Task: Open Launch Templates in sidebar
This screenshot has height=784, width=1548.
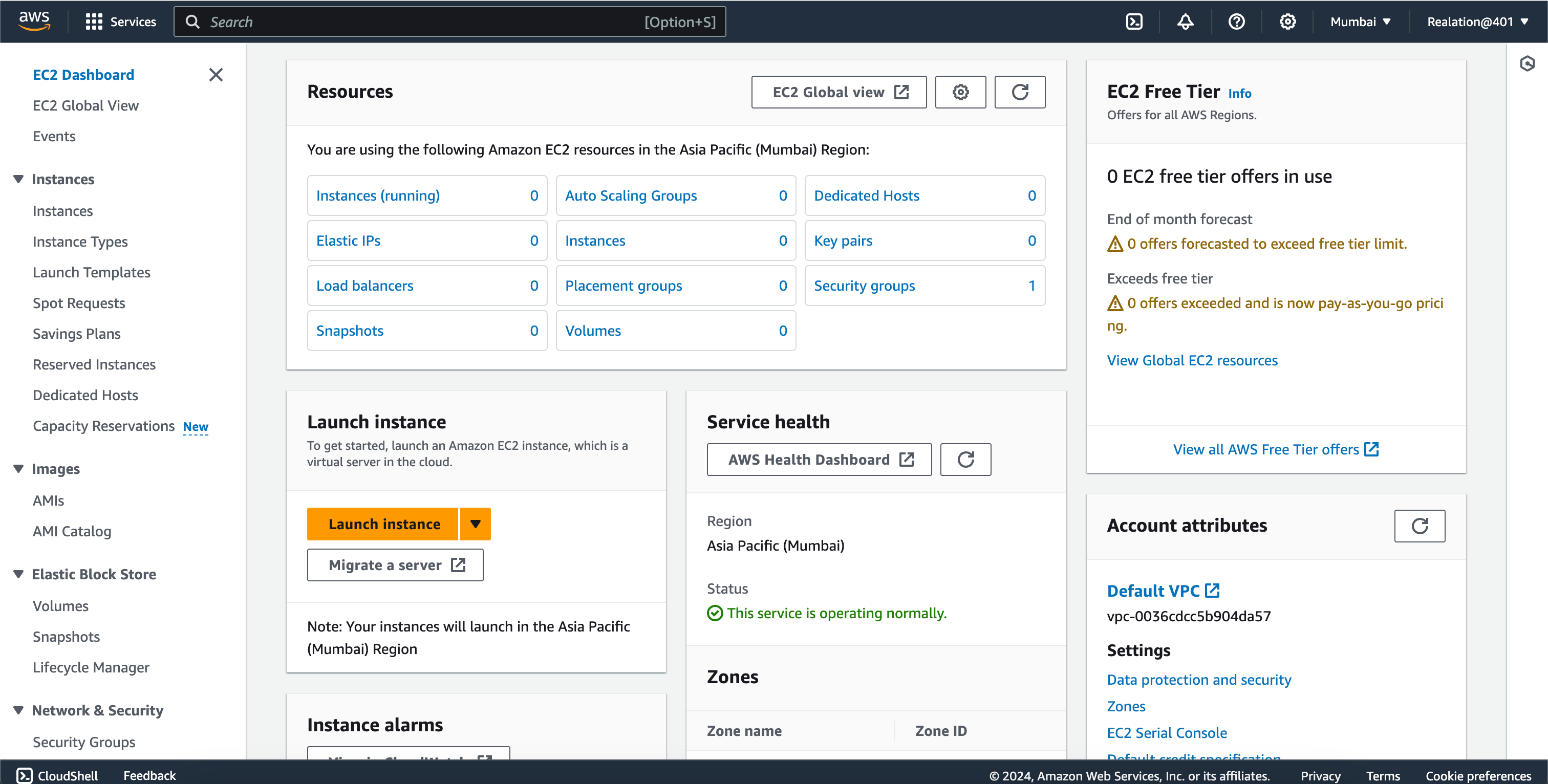Action: (91, 272)
